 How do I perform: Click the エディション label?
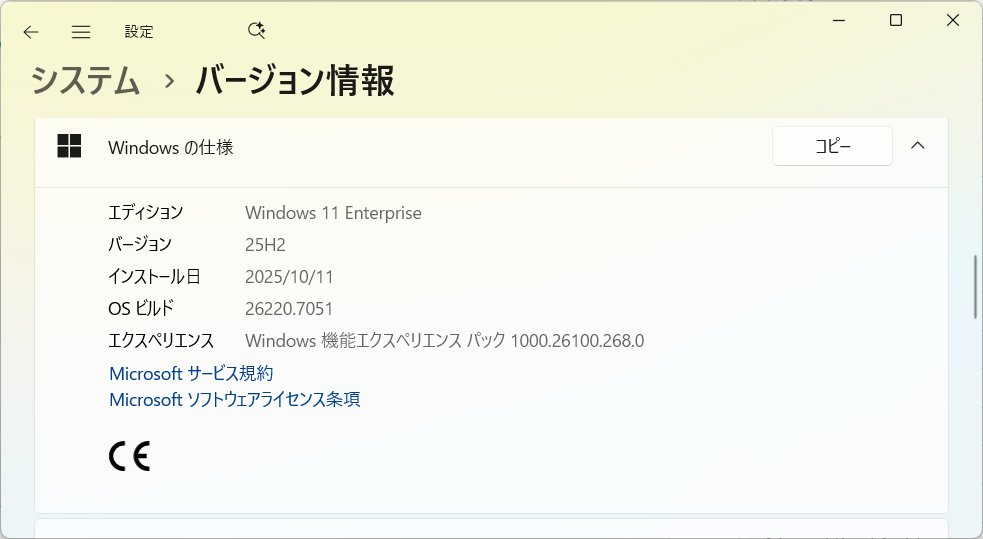[145, 212]
